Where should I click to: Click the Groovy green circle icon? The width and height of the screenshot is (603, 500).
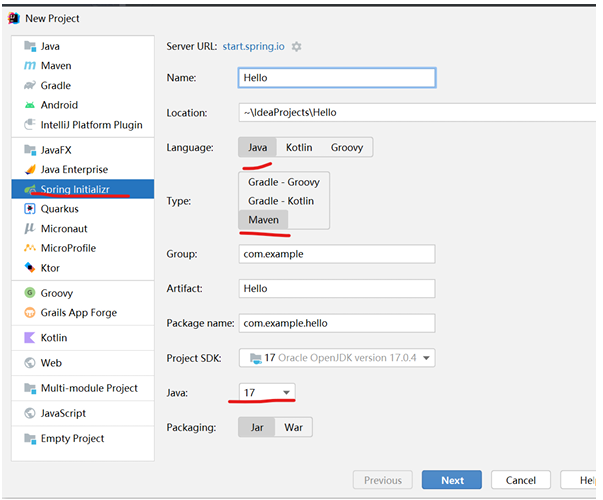click(x=30, y=293)
